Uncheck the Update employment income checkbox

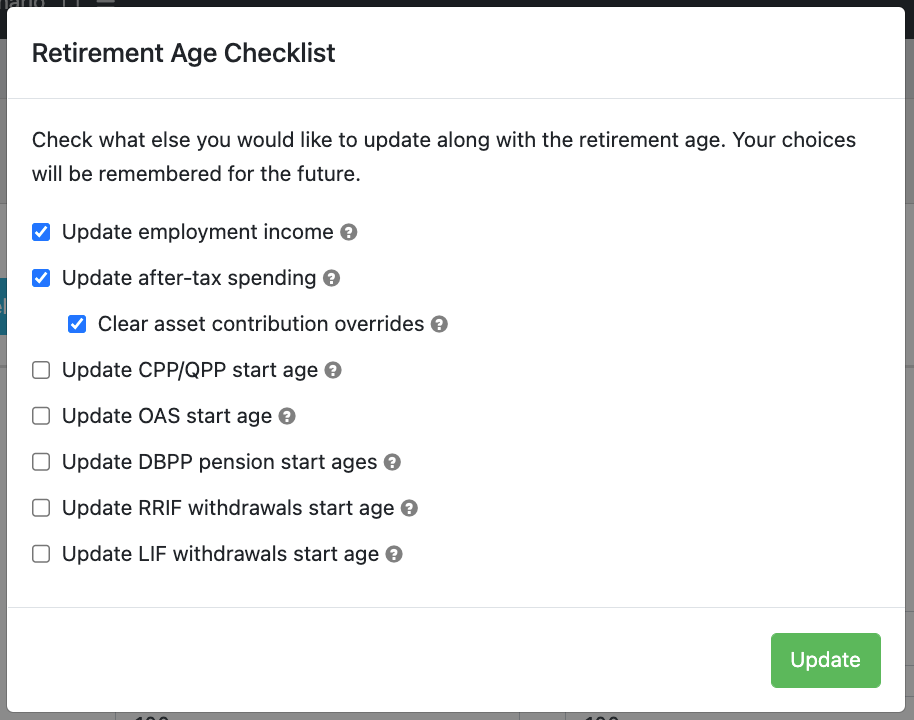[41, 232]
